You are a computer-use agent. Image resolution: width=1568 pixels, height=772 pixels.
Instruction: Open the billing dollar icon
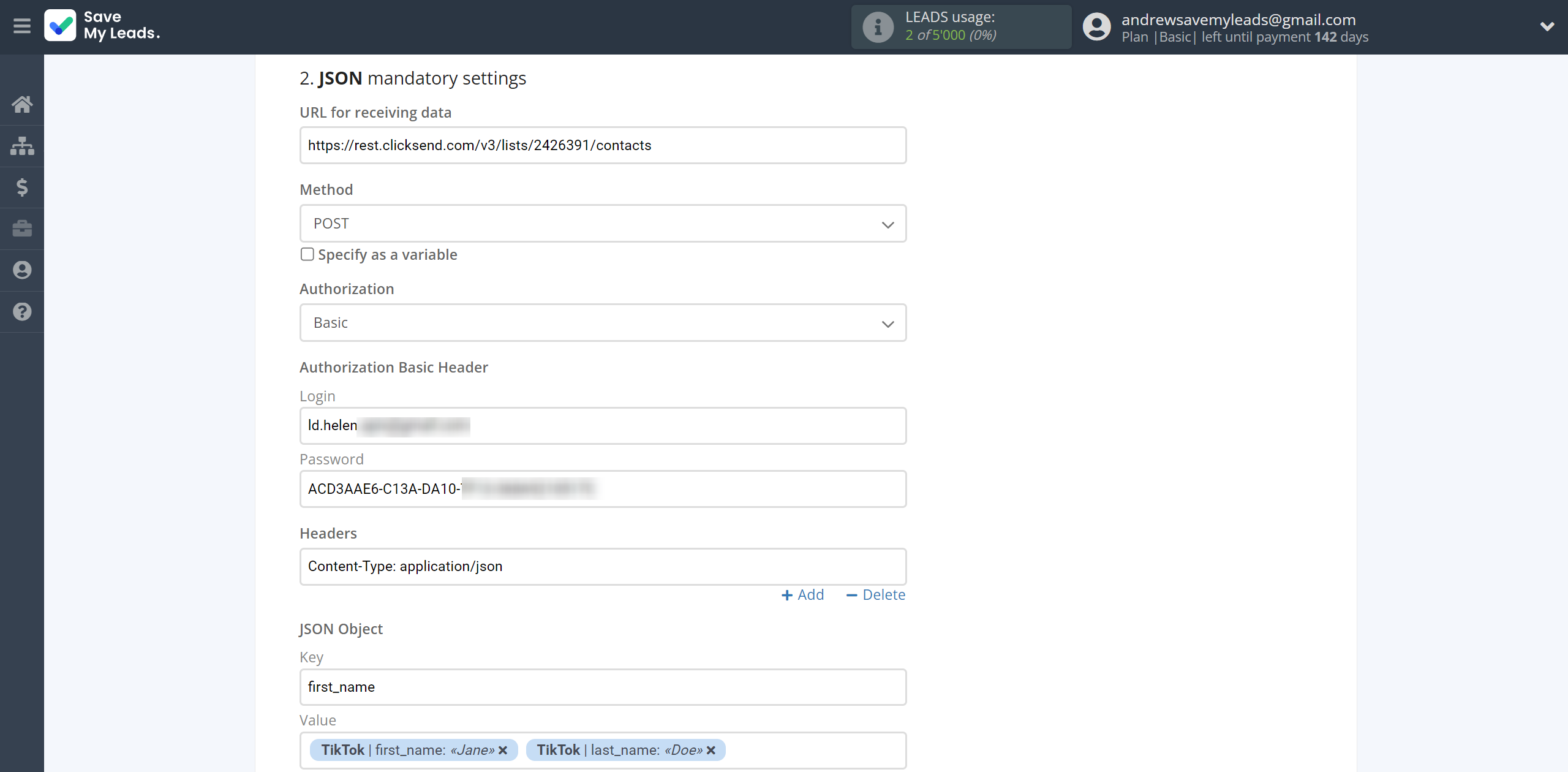click(x=22, y=187)
